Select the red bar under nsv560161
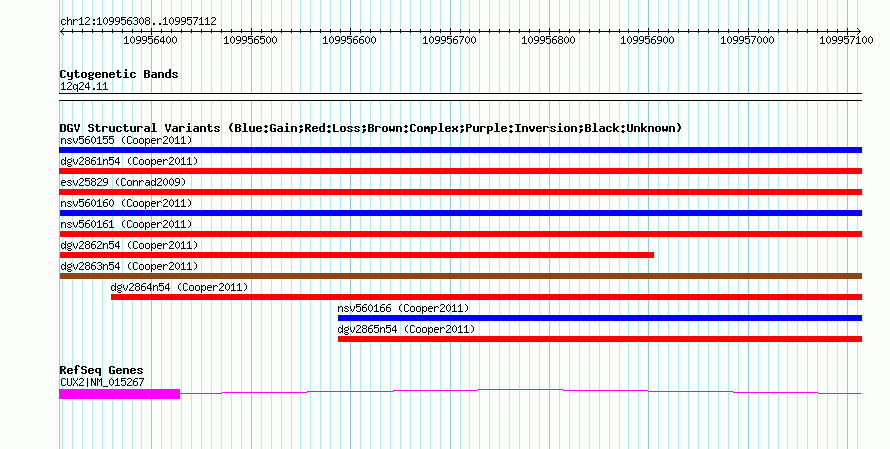The width and height of the screenshot is (890, 449). (x=460, y=234)
